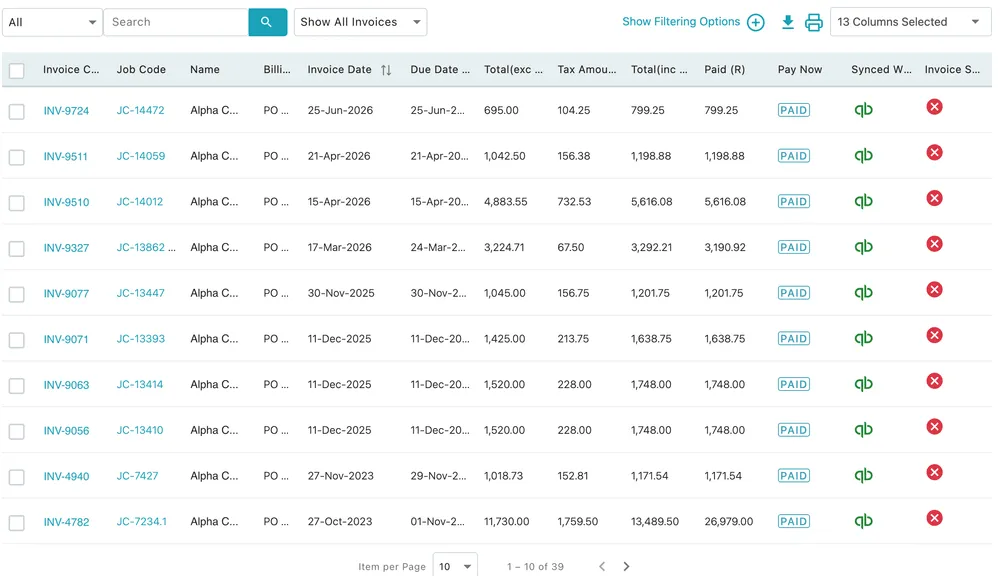
Task: Change the Item per Page dropdown
Action: [455, 566]
